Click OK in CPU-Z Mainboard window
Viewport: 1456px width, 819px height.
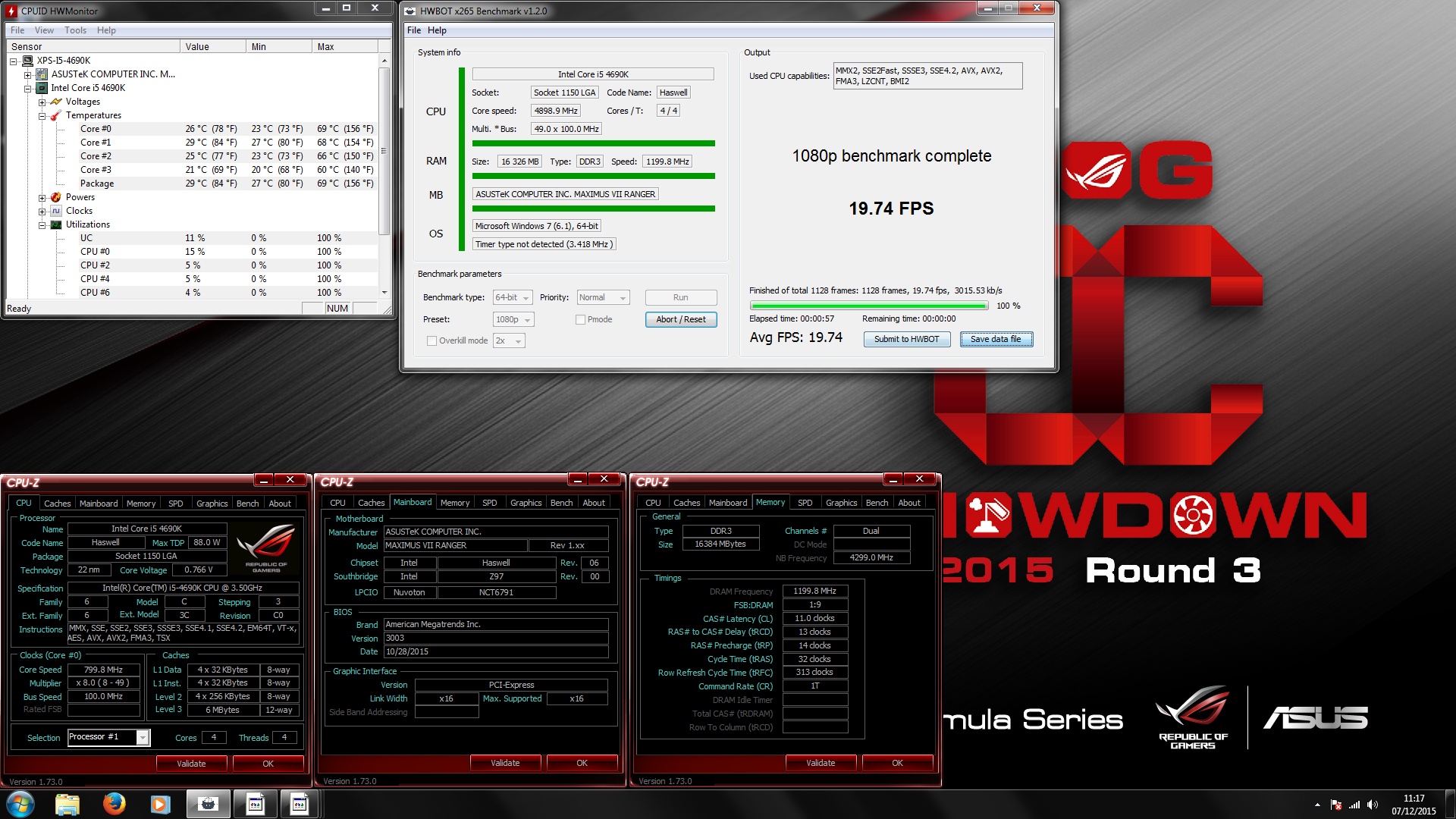(582, 763)
